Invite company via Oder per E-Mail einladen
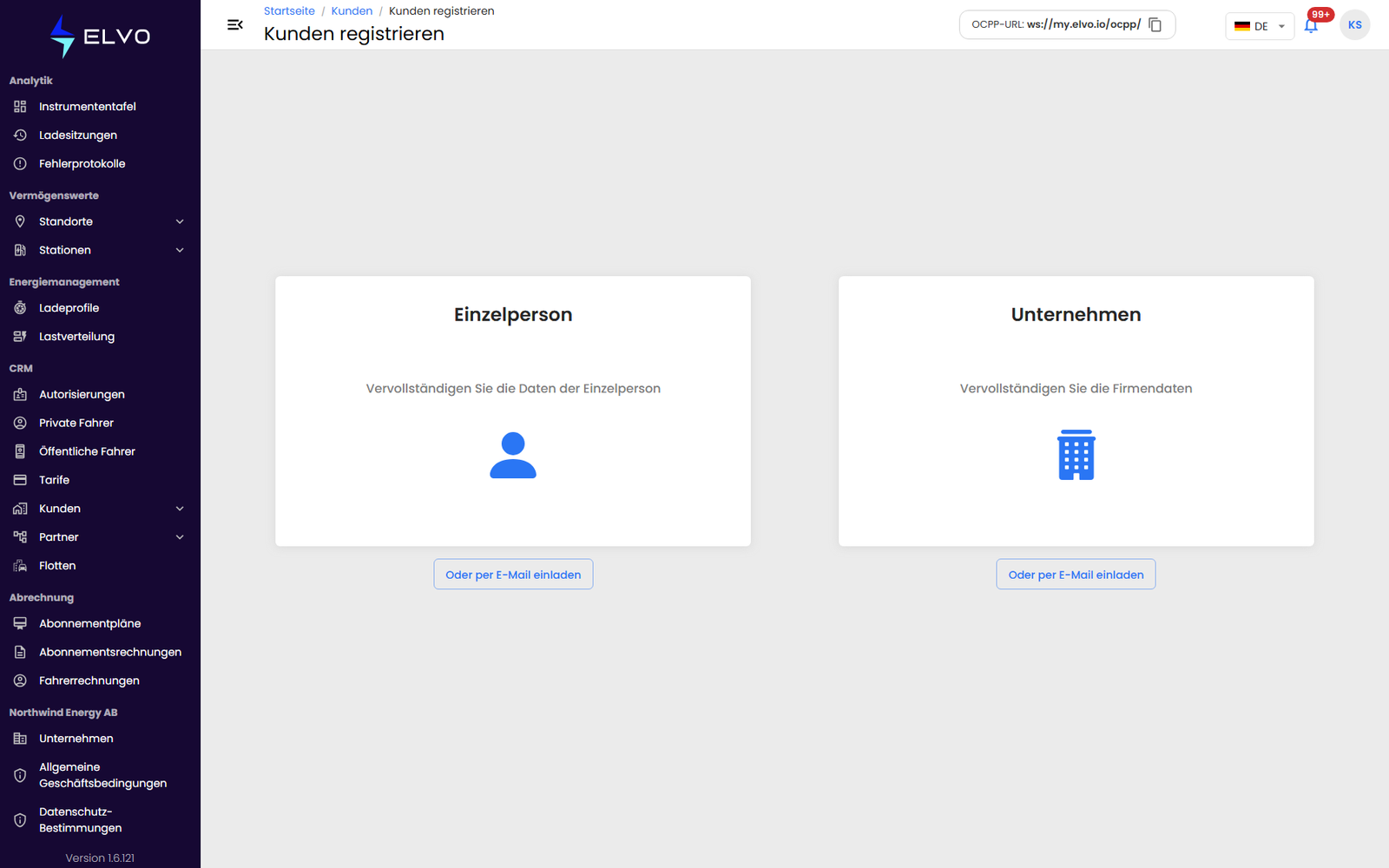Screen dimensions: 1389x868 [1076, 575]
